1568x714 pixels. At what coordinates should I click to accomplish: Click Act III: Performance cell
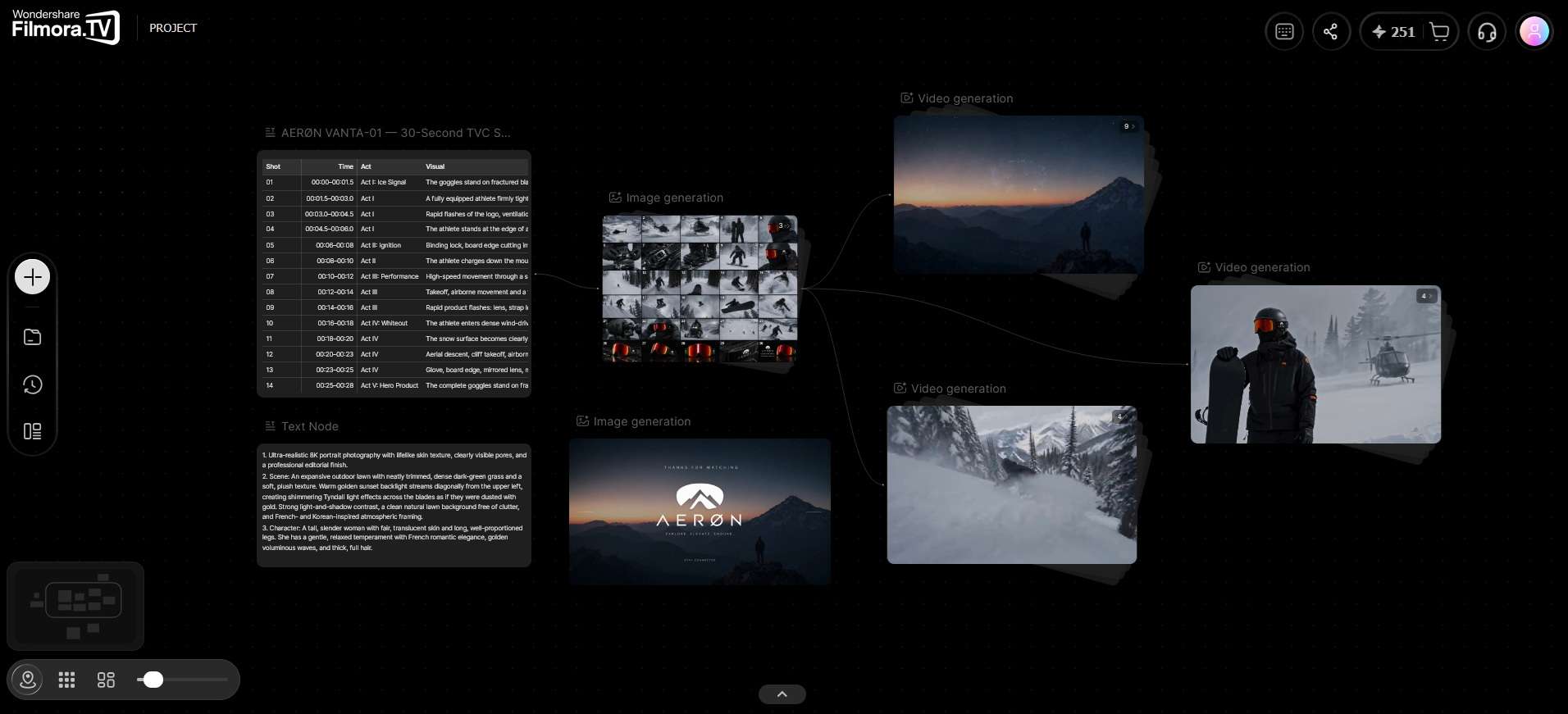tap(390, 276)
